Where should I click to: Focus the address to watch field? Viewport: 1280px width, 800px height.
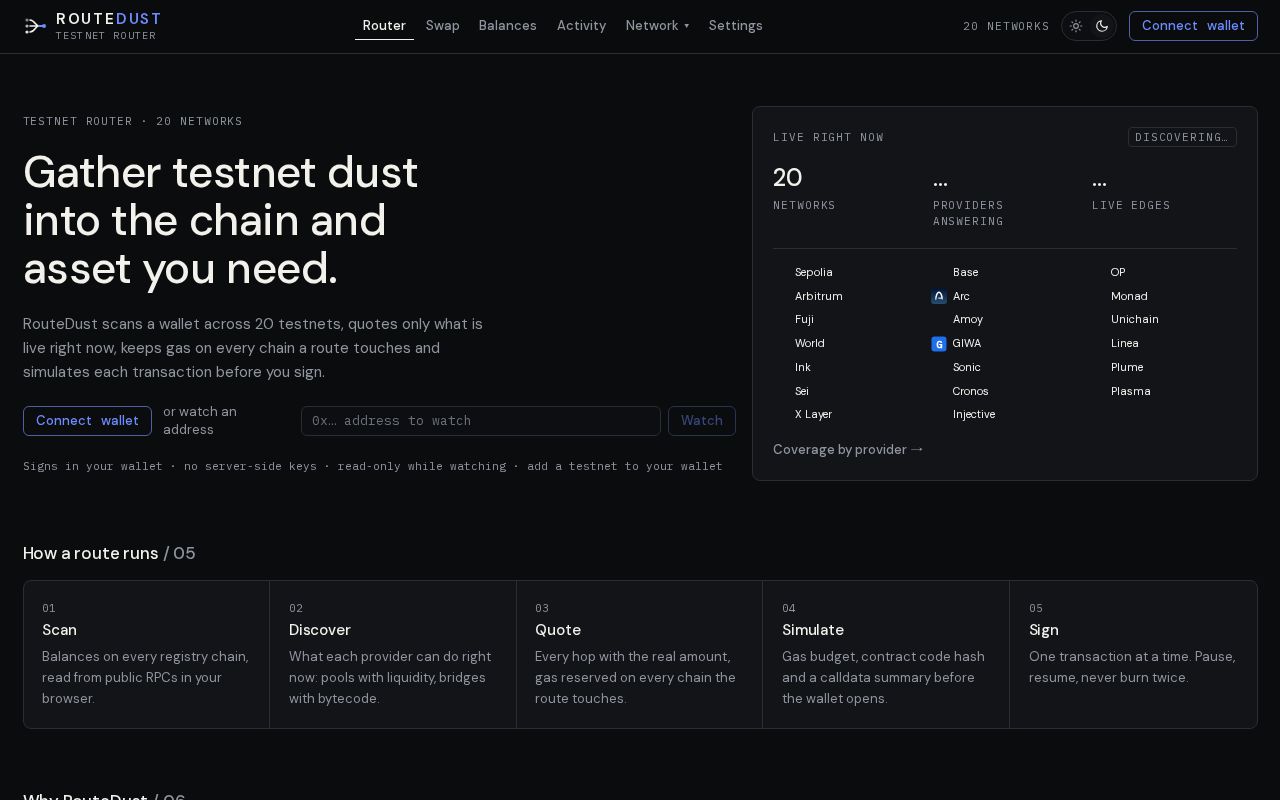pyautogui.click(x=481, y=421)
